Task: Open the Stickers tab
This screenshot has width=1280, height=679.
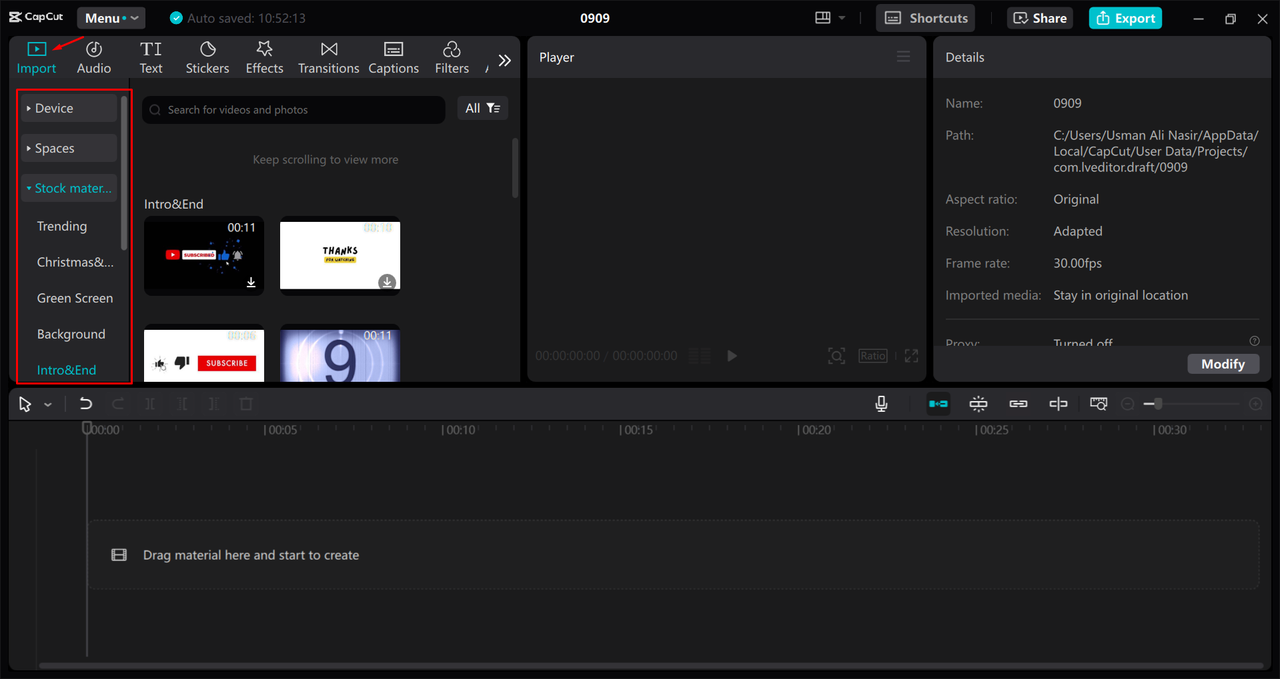Action: [207, 58]
